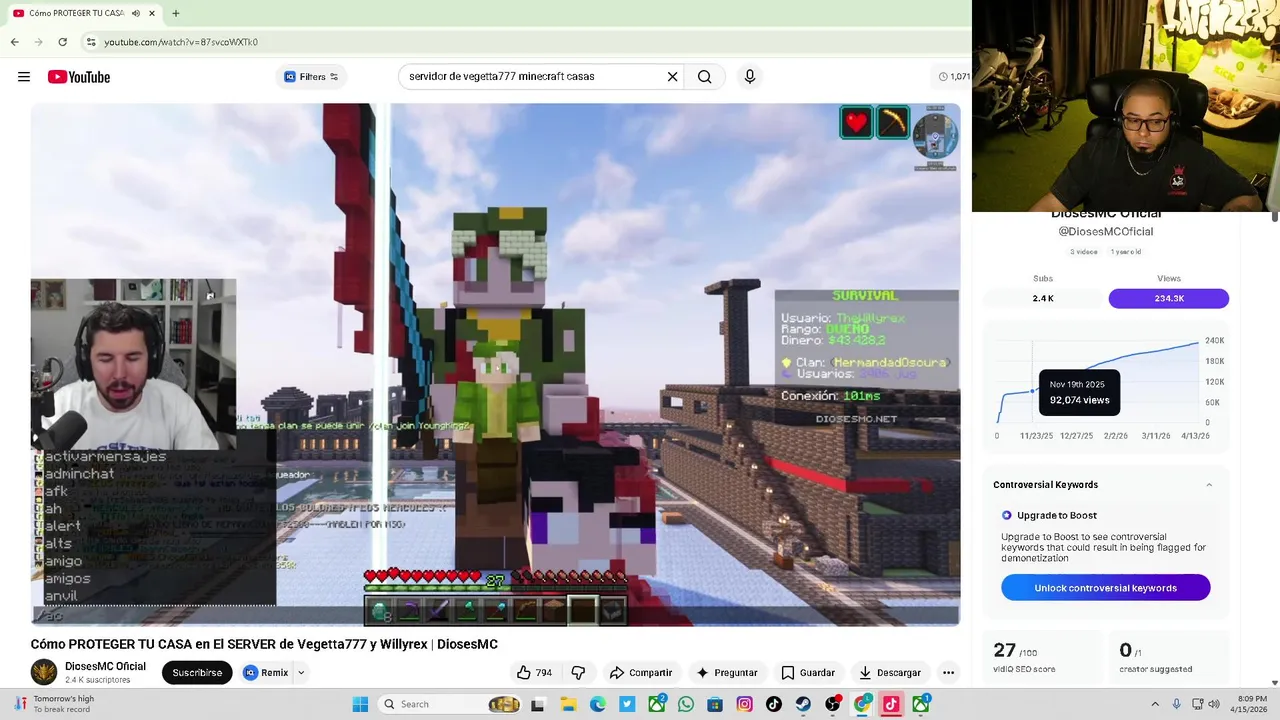1280x720 pixels.
Task: Open the clock showing 8:09 PM
Action: tap(1250, 704)
